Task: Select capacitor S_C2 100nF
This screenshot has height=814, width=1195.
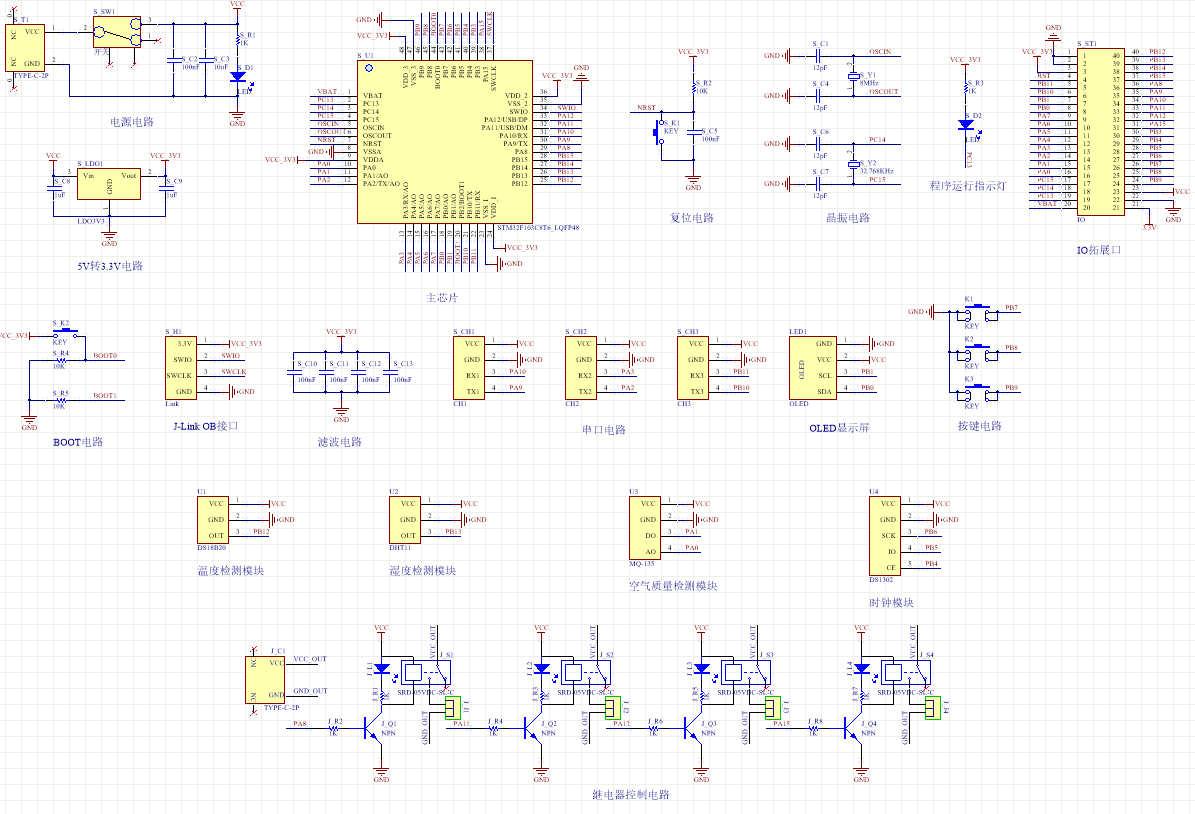Action: pyautogui.click(x=173, y=60)
